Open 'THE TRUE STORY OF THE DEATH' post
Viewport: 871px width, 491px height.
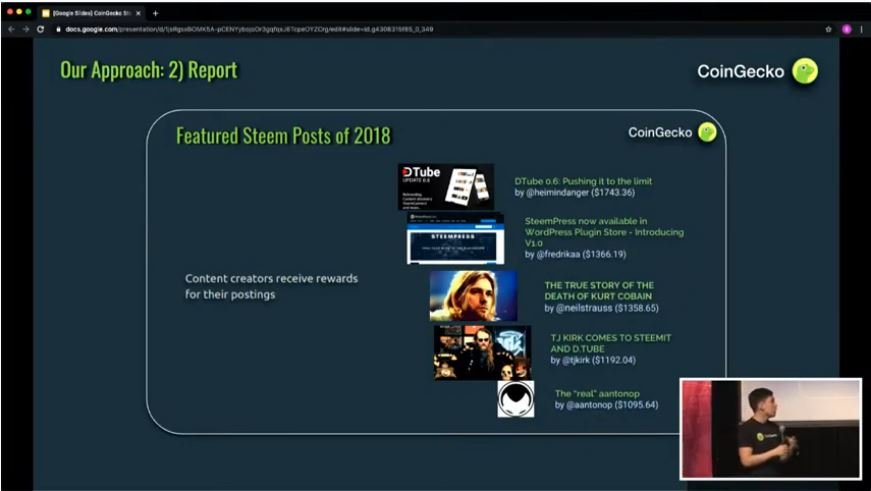pos(599,290)
